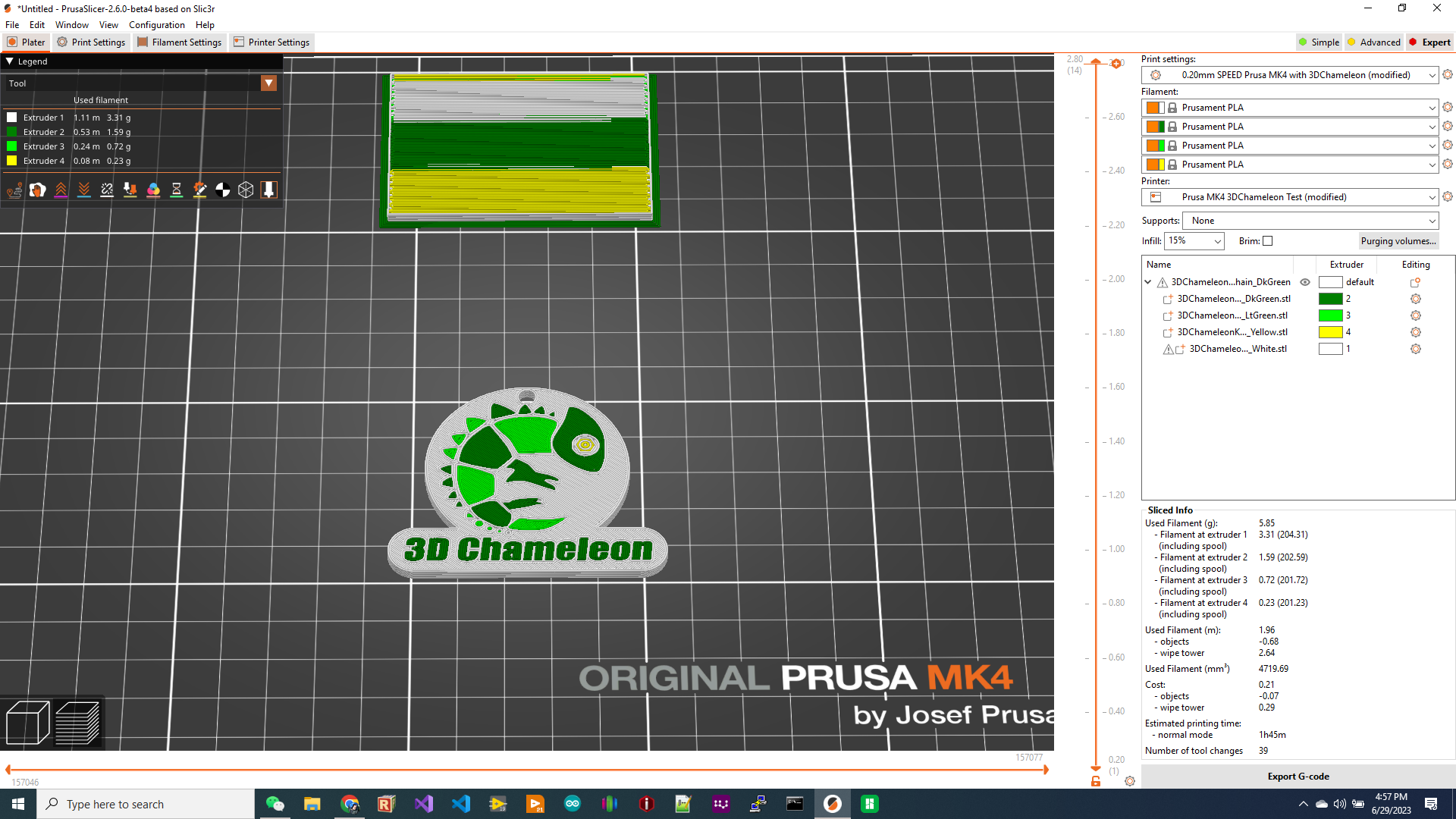Click Purging volumes button
The height and width of the screenshot is (819, 1456).
pyautogui.click(x=1398, y=241)
